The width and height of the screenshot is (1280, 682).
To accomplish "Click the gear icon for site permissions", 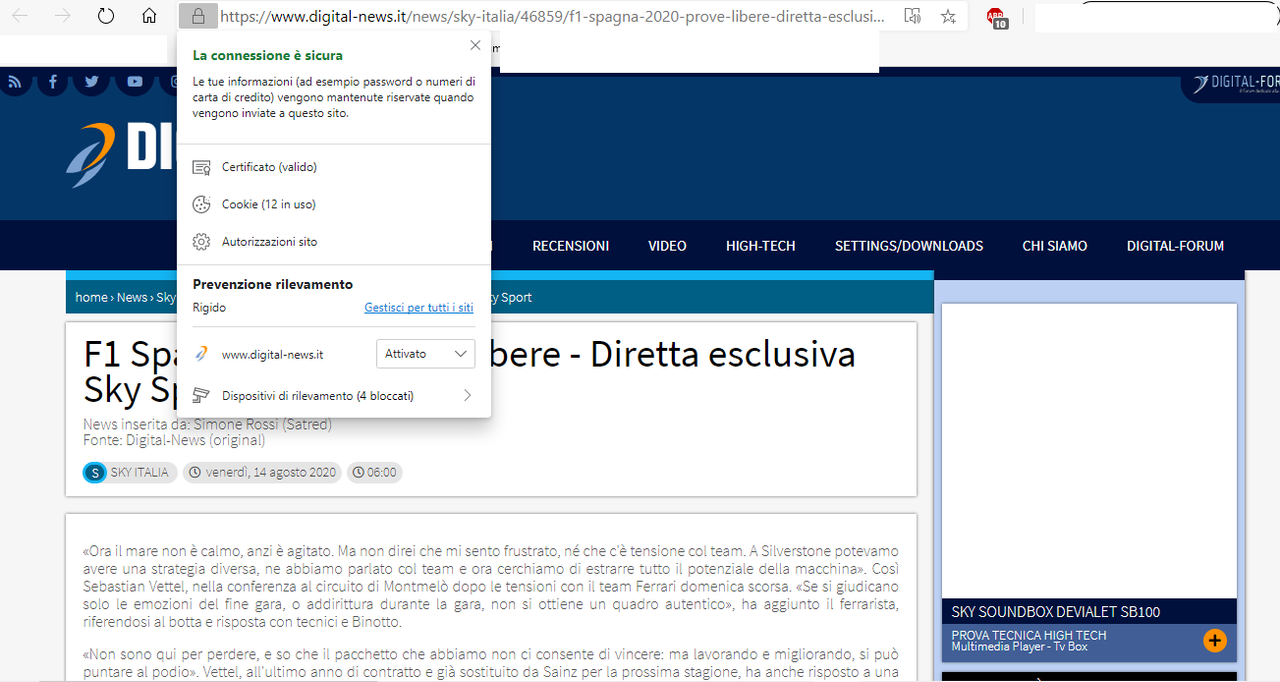I will point(201,242).
